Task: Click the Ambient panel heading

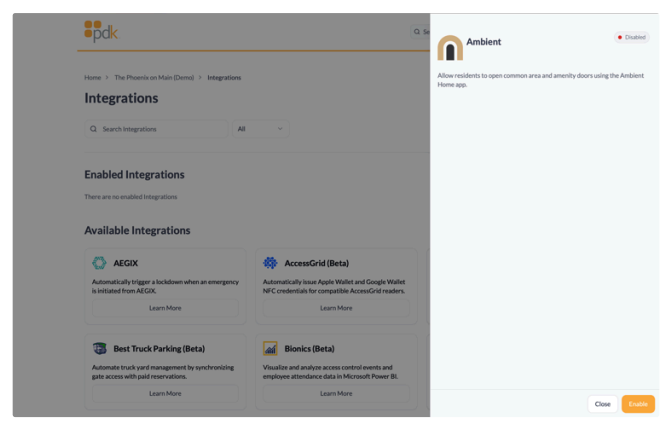Action: coord(483,42)
